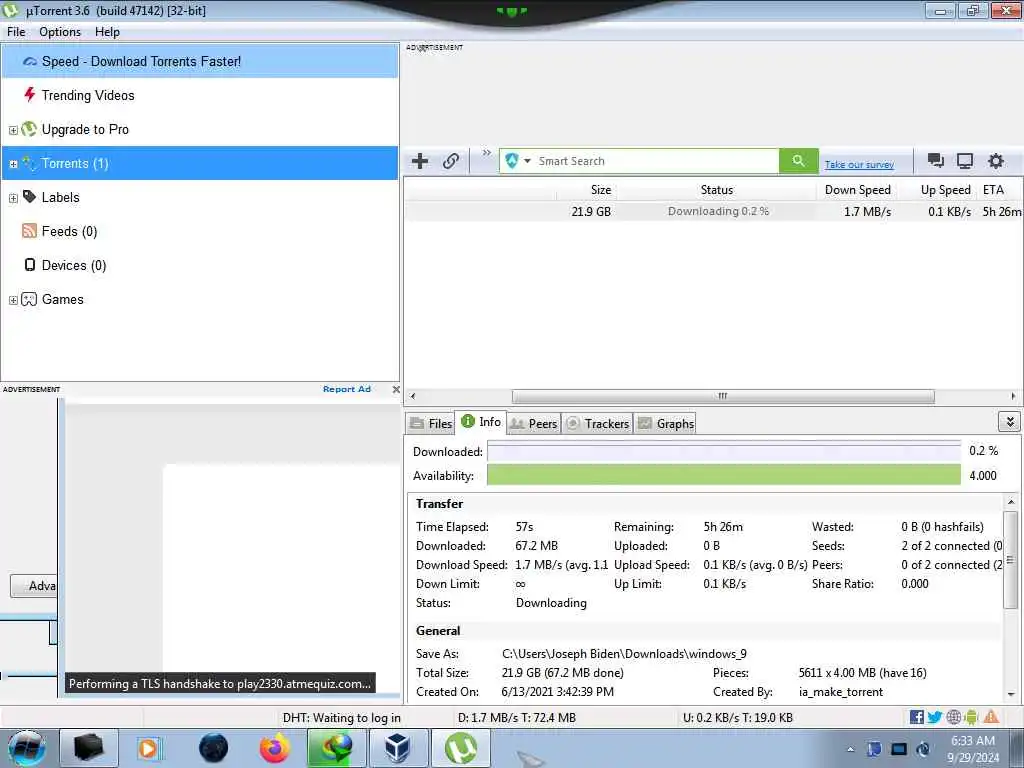Click the globe icon in status bar
Screen dimensions: 1024x768
point(953,717)
